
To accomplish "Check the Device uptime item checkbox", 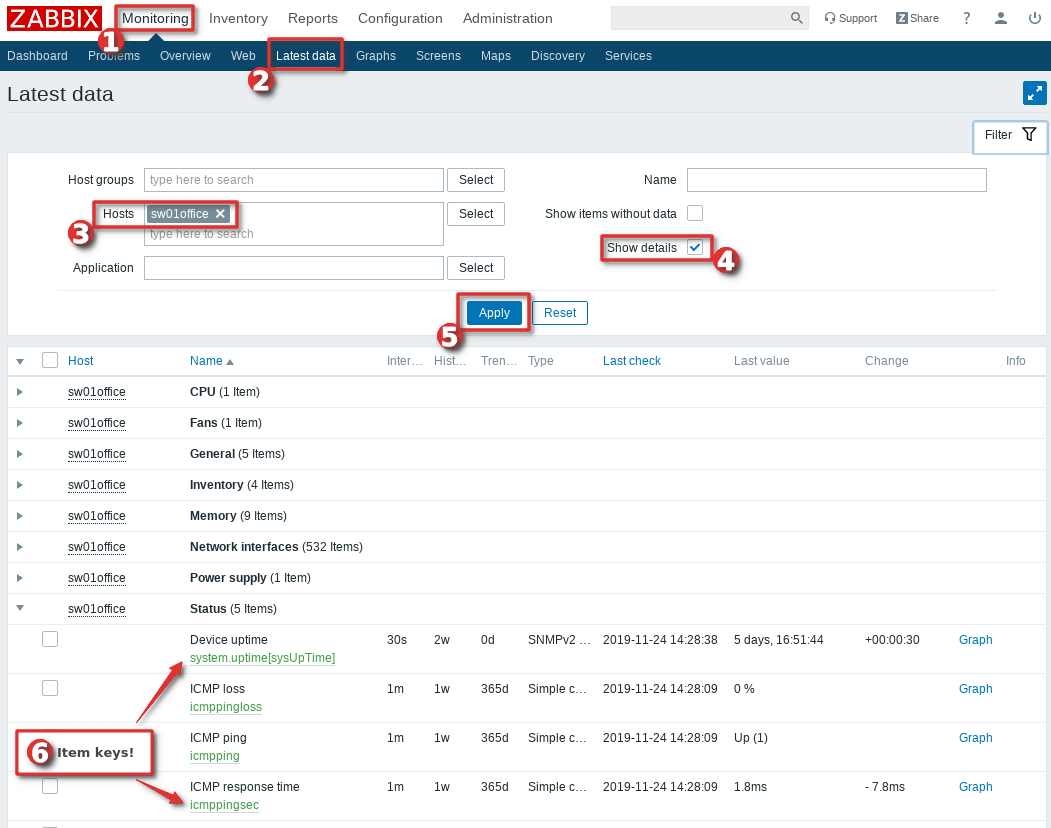I will coord(50,639).
